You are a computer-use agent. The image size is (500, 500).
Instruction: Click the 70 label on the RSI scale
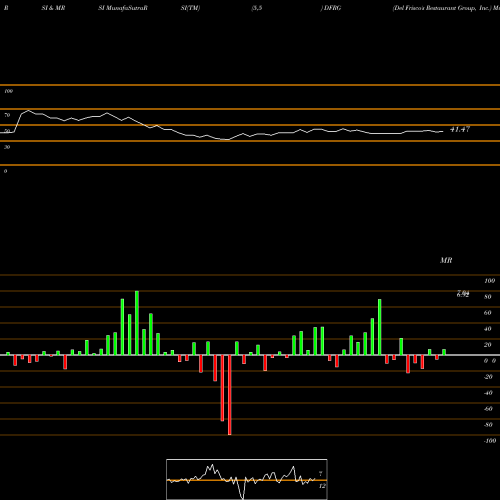(7, 115)
